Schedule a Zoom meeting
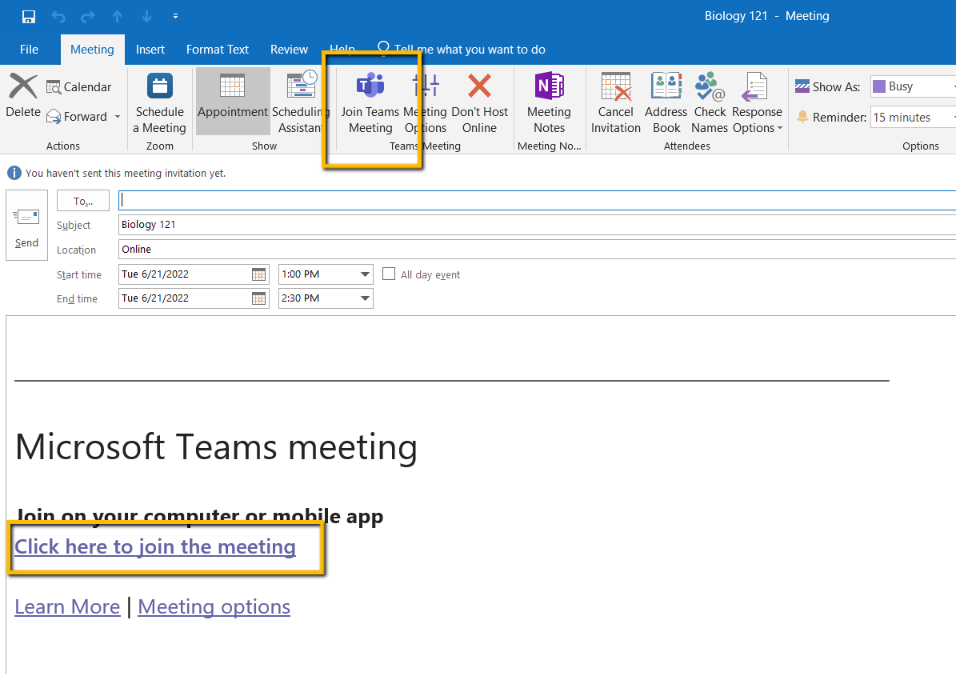956x674 pixels. tap(160, 102)
